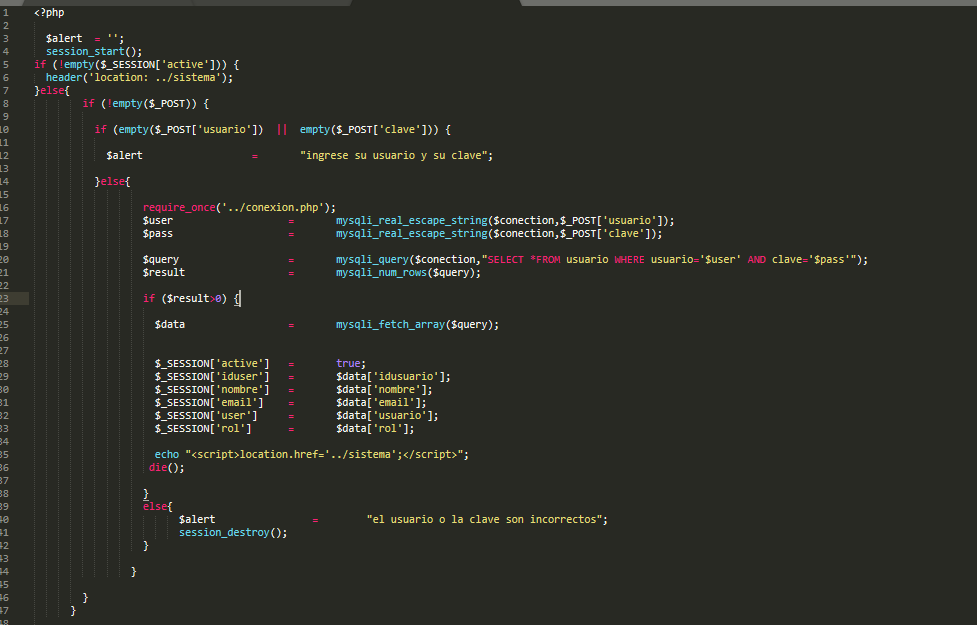
Task: Click the usuario='$user' part of the query
Action: (696, 260)
